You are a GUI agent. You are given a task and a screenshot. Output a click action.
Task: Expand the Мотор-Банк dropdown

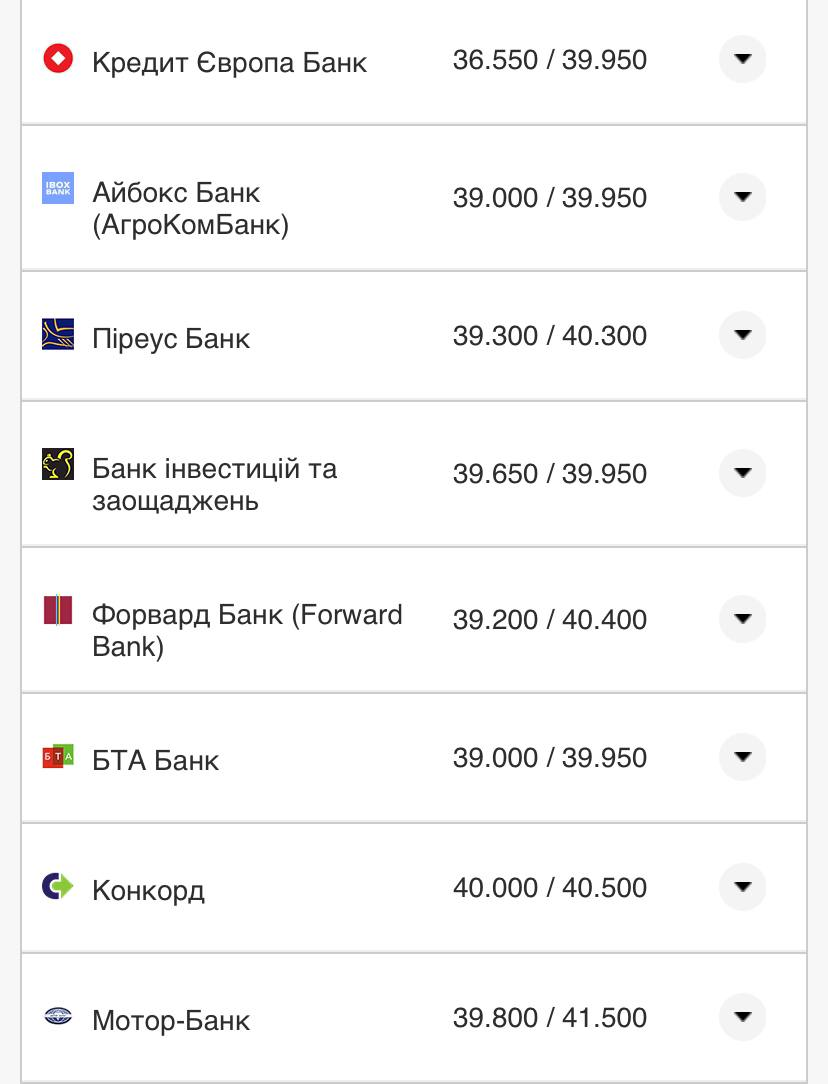click(x=741, y=1018)
